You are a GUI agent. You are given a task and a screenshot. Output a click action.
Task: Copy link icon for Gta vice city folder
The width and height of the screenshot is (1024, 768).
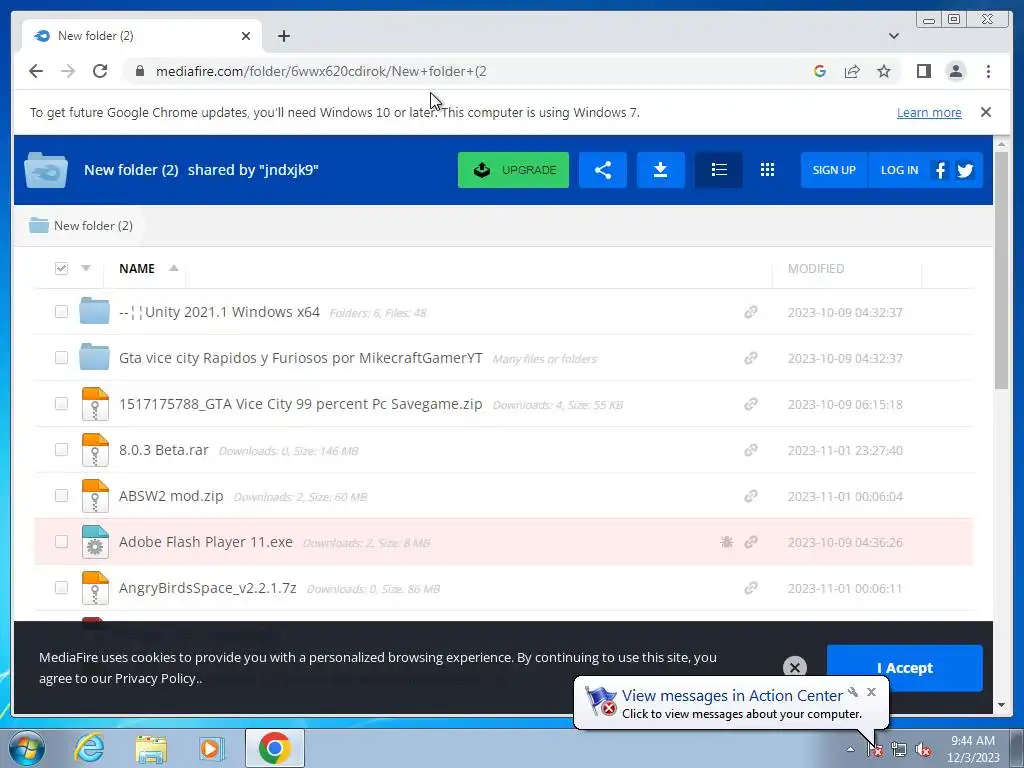[751, 358]
